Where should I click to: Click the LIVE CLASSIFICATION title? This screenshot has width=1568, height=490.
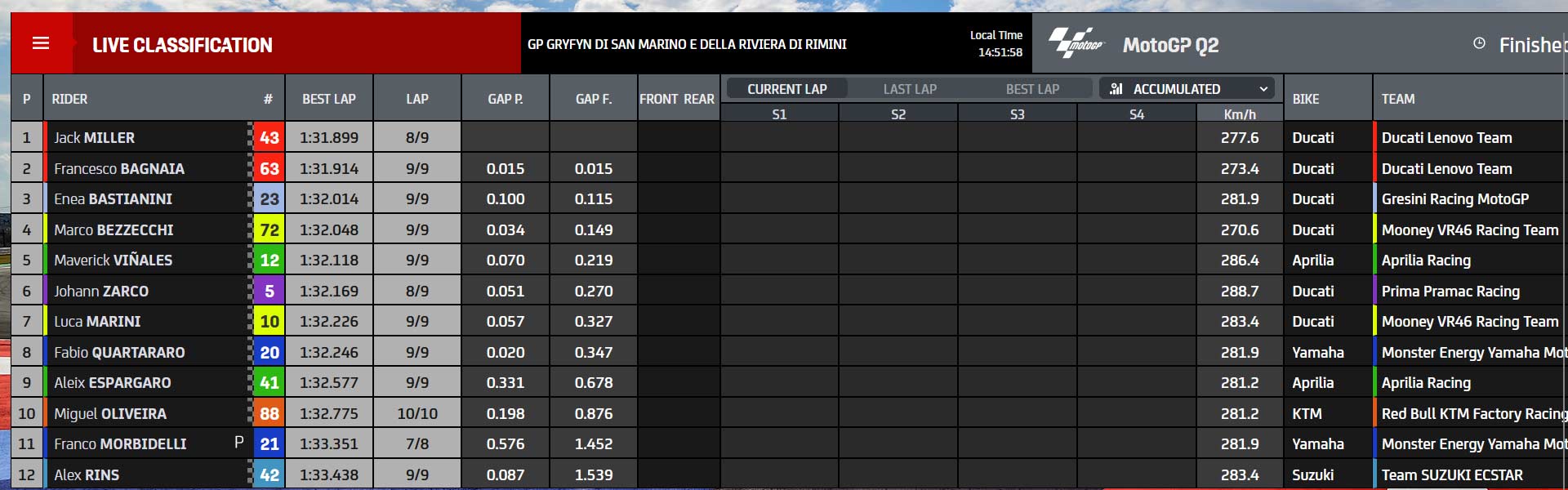click(x=182, y=45)
